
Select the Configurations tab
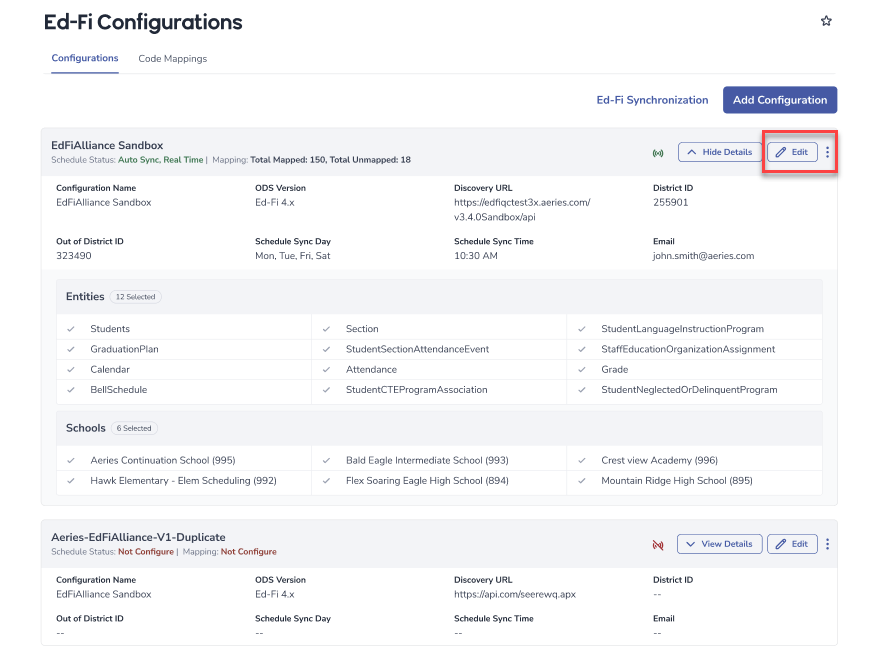click(x=85, y=58)
